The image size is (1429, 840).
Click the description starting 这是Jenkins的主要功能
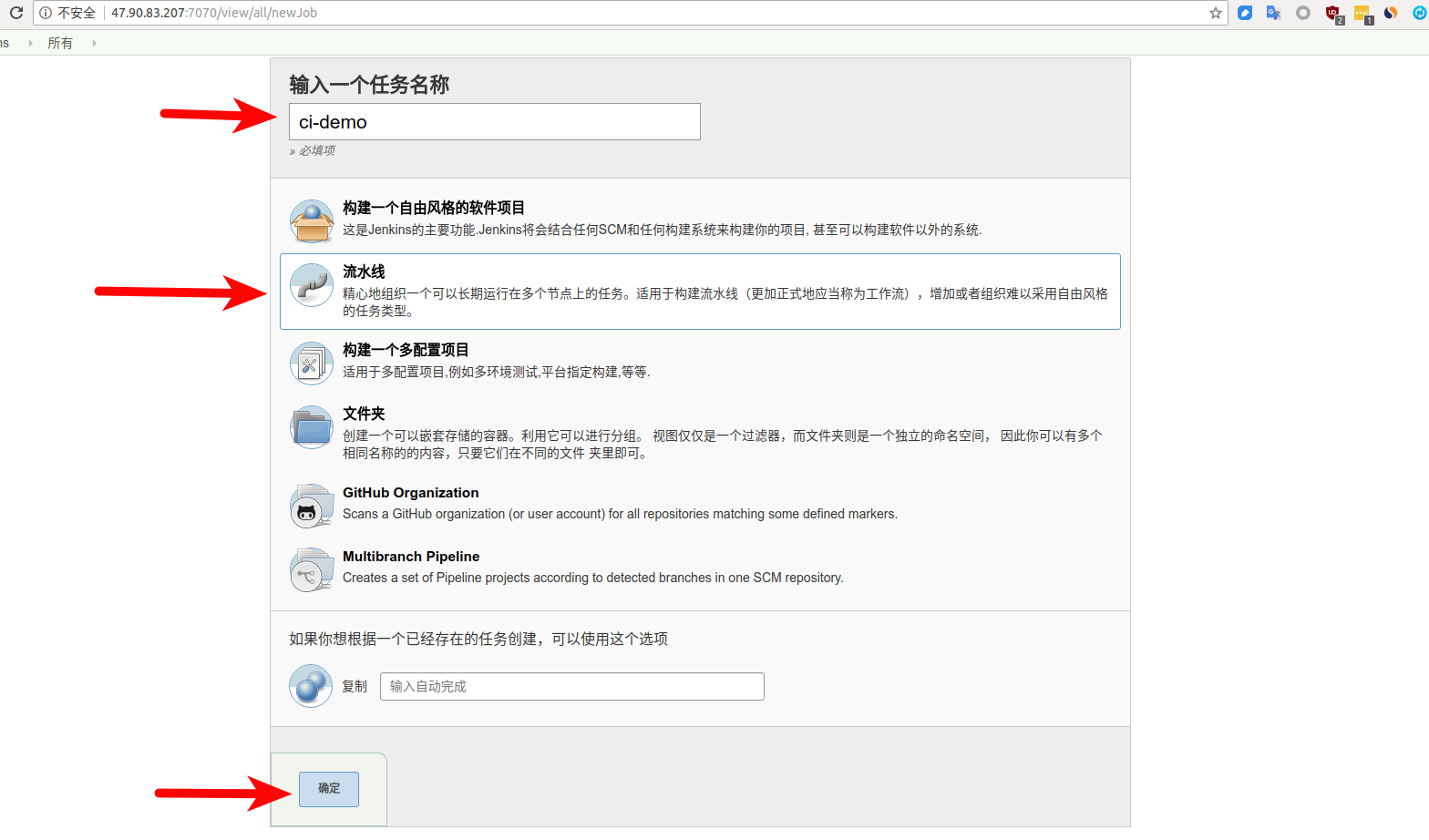pyautogui.click(x=663, y=230)
